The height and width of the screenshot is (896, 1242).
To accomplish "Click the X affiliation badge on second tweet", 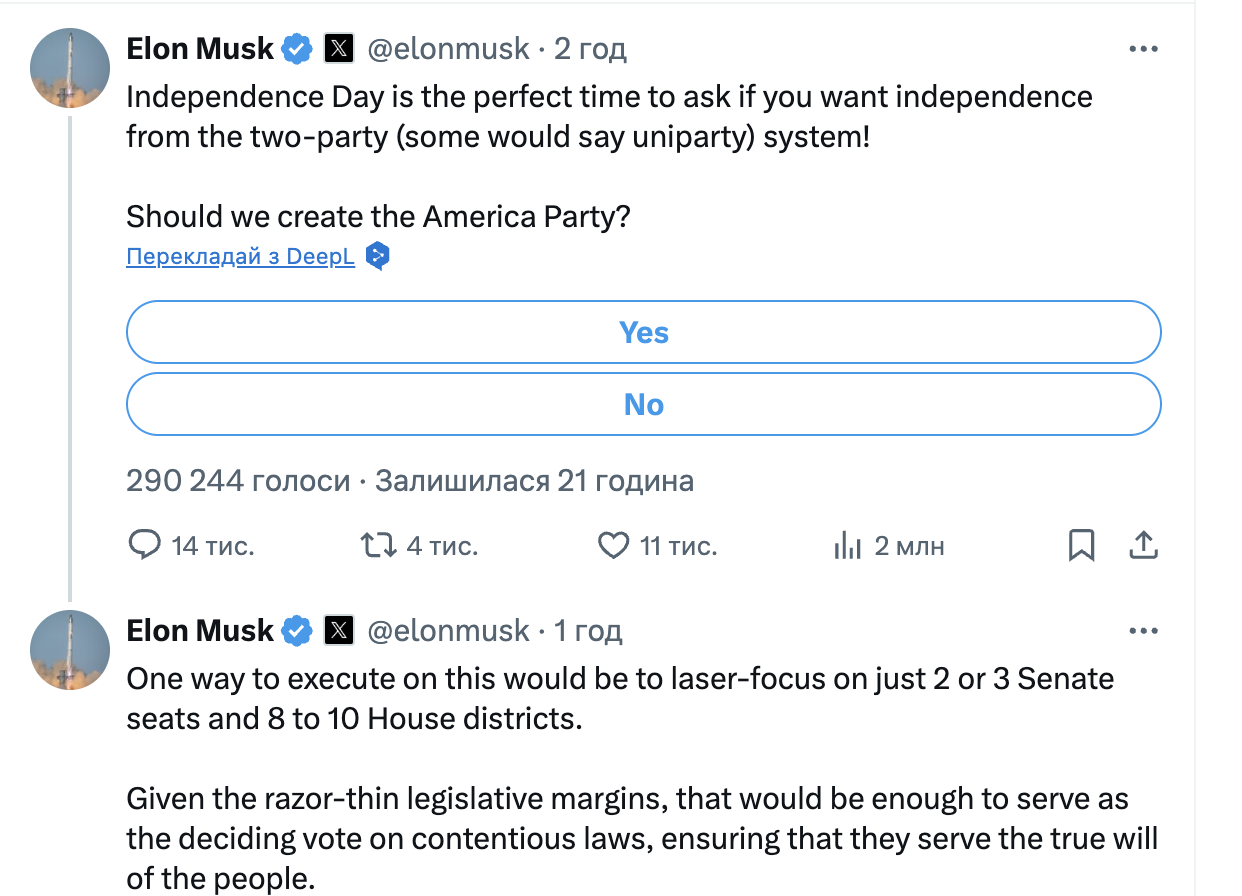I will [340, 630].
